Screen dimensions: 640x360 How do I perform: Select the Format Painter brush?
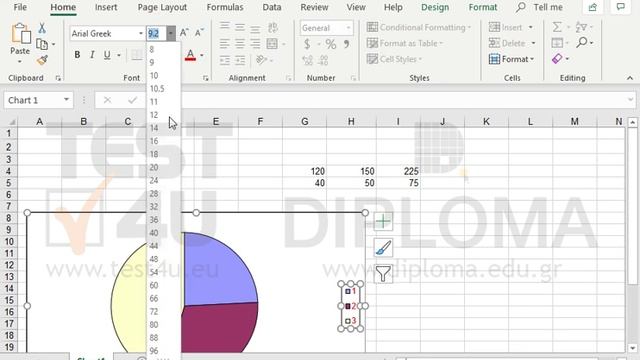pyautogui.click(x=42, y=60)
